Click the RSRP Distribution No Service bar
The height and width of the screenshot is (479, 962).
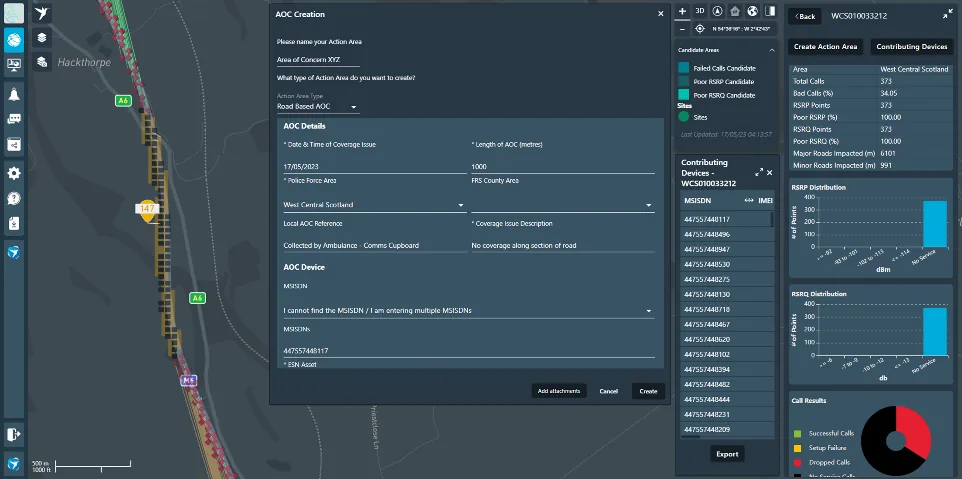pyautogui.click(x=934, y=223)
